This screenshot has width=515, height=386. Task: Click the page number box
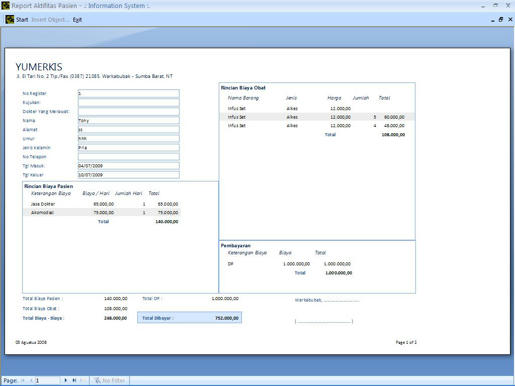[x=47, y=380]
